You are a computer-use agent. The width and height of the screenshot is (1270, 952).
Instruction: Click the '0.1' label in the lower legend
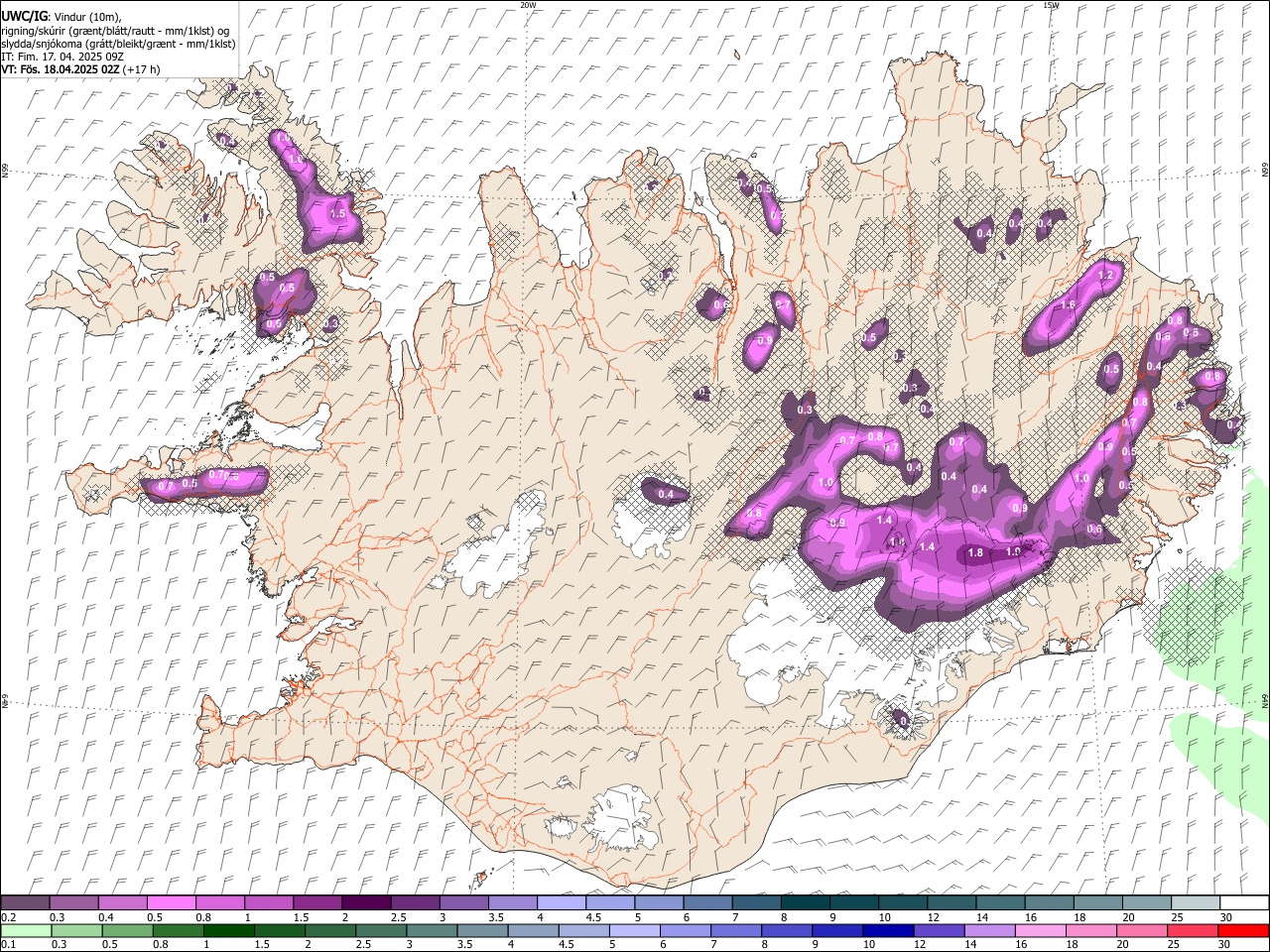(x=8, y=945)
